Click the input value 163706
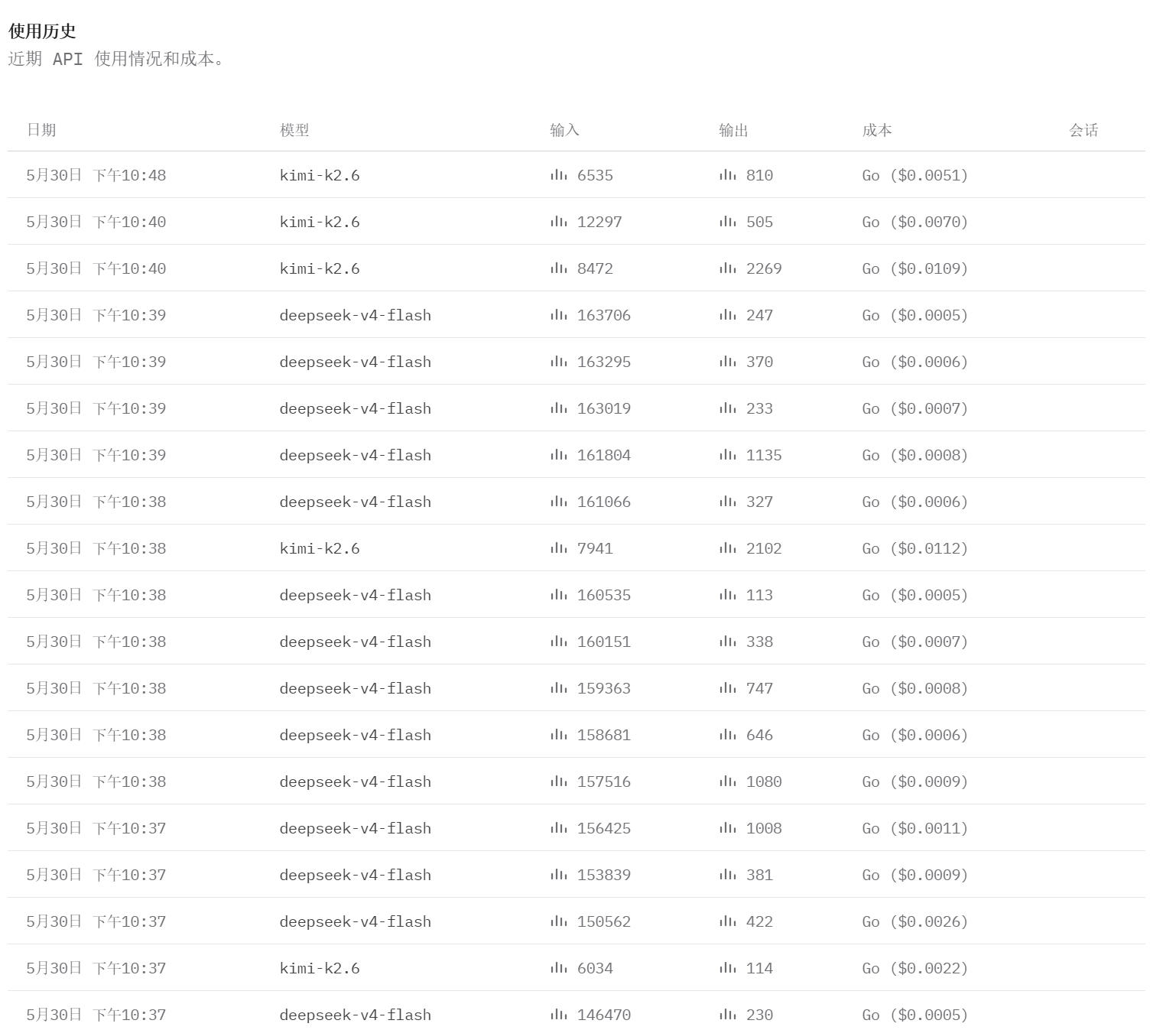The height and width of the screenshot is (1030, 1176). tap(604, 315)
